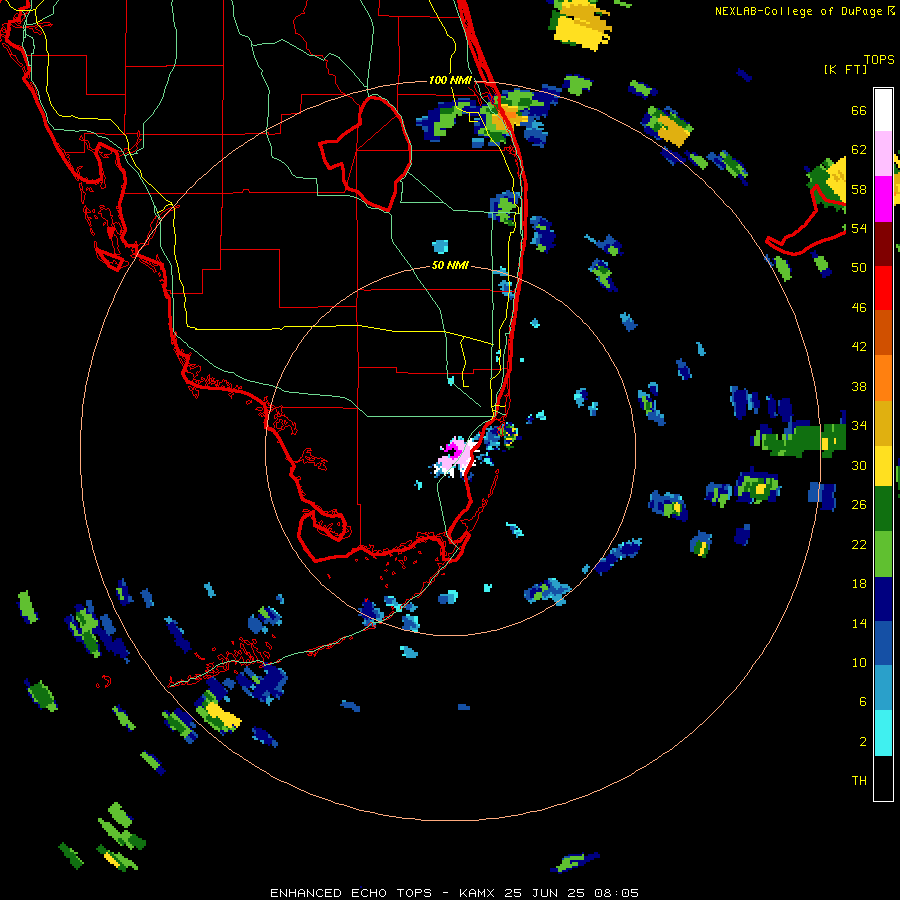Click the "38" legend value

tap(859, 386)
